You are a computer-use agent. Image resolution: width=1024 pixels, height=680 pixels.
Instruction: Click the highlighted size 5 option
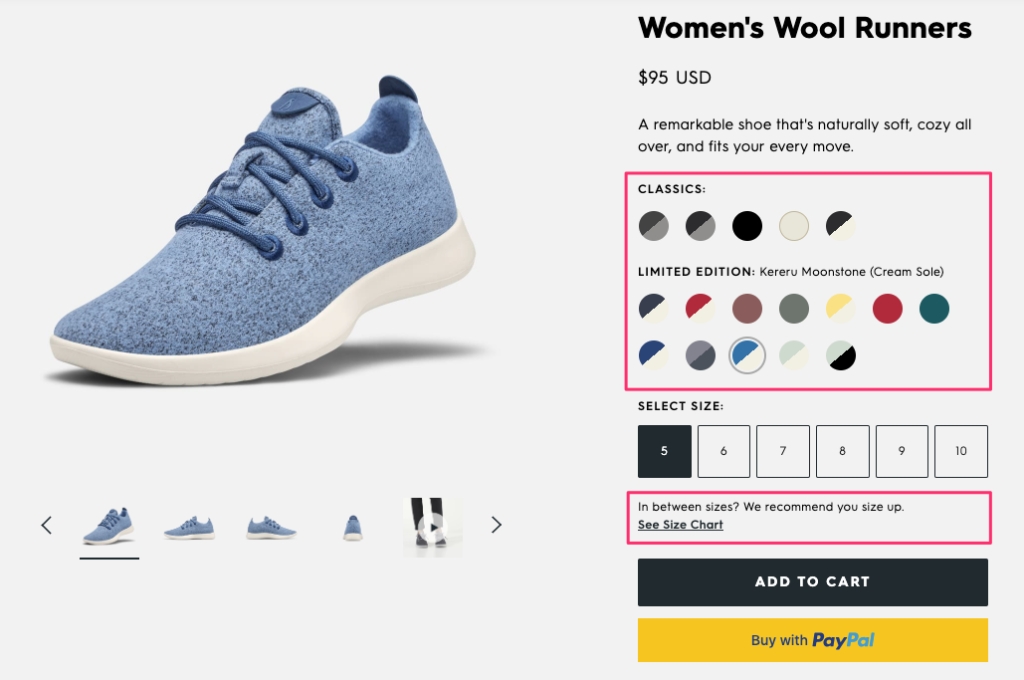click(x=664, y=451)
